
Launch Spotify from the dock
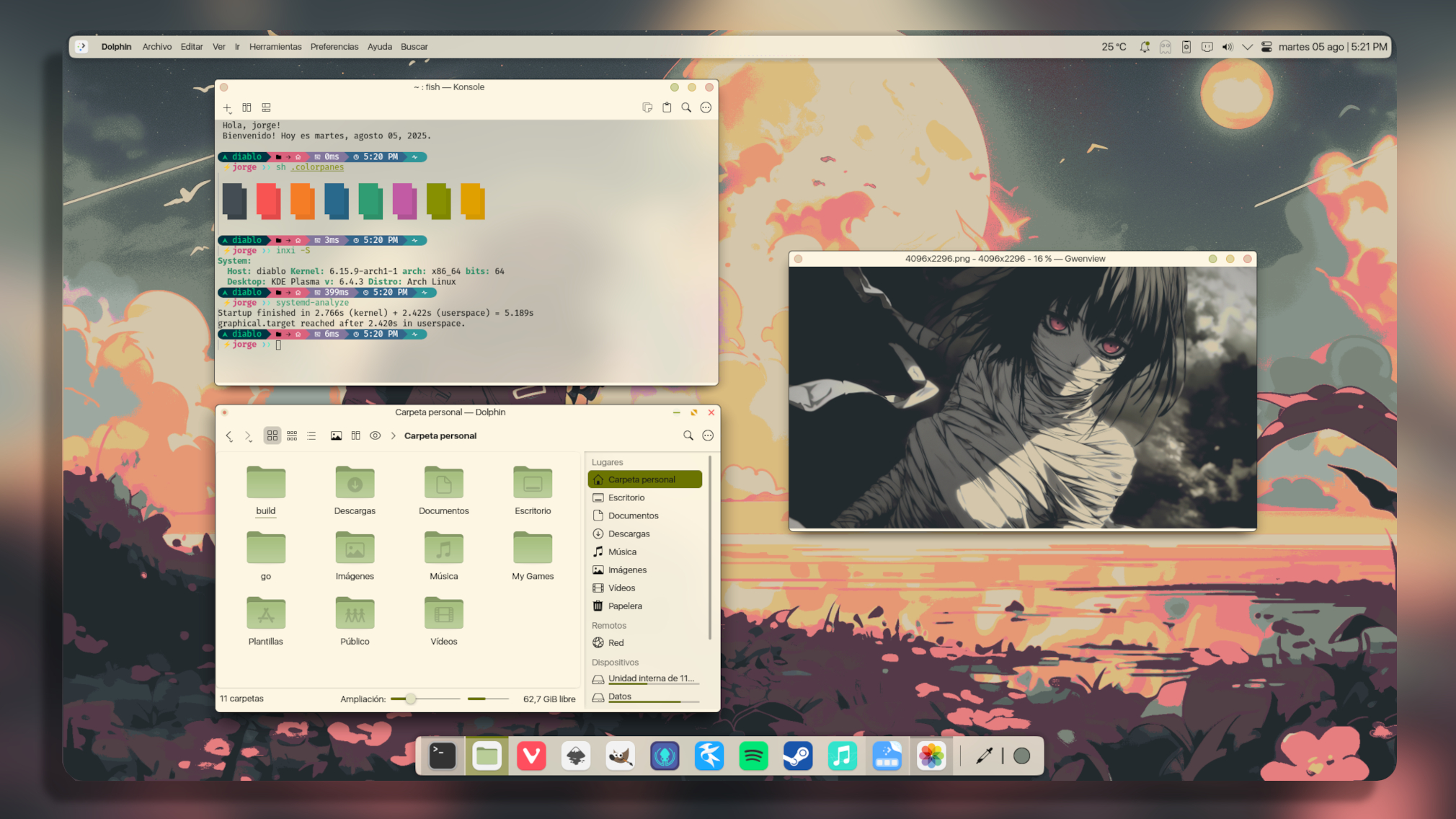(753, 756)
